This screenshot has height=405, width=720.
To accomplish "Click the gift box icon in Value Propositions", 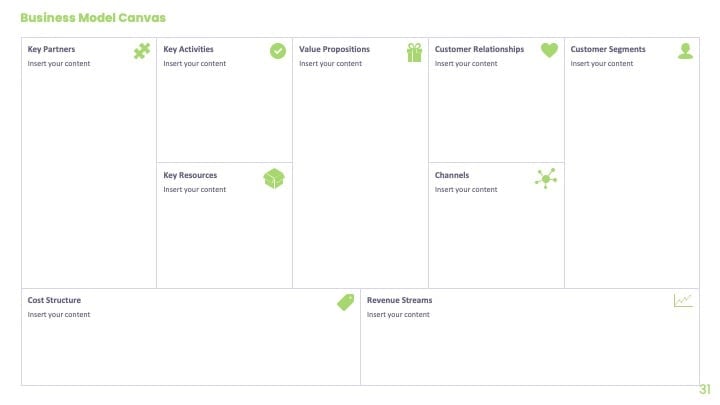I will [414, 52].
